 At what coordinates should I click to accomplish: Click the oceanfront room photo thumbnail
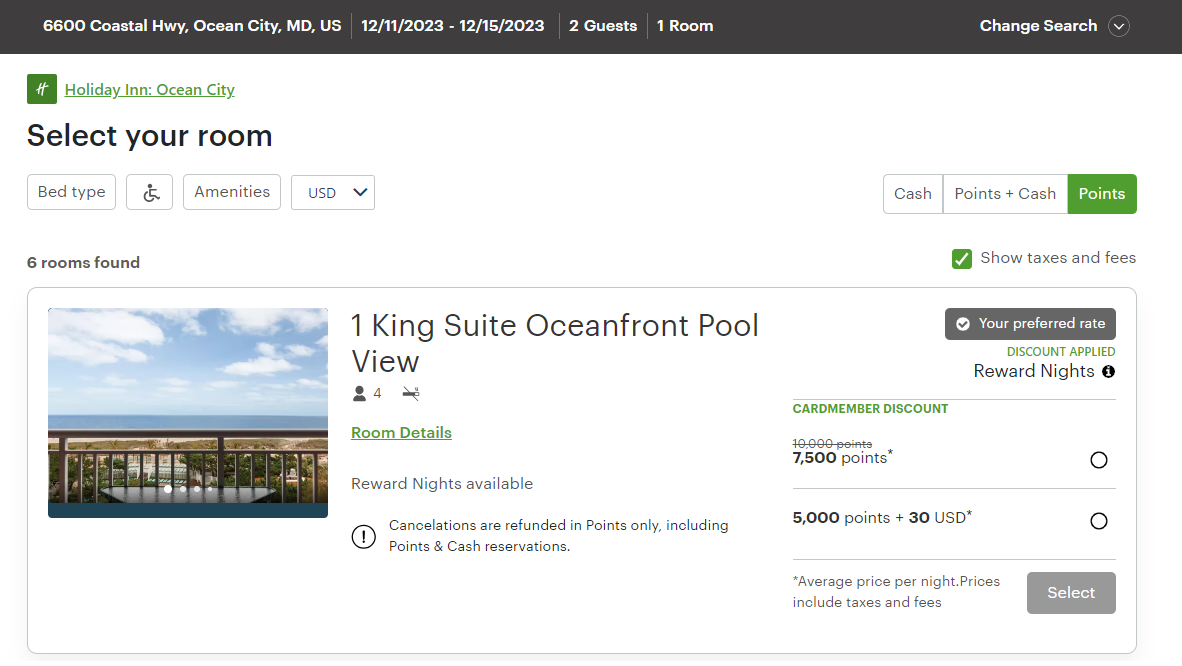point(187,412)
